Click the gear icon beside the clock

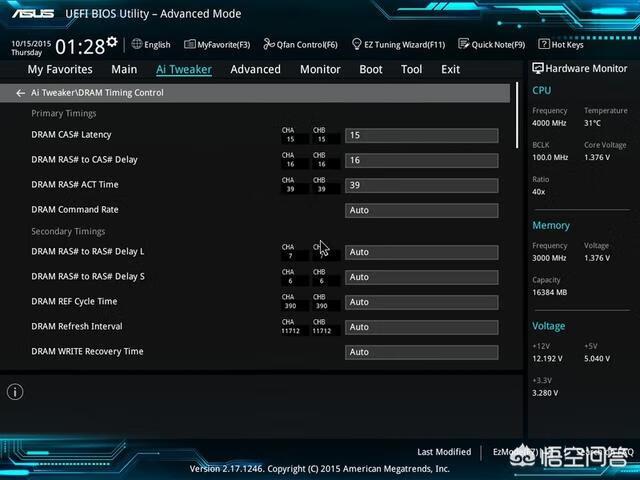112,43
